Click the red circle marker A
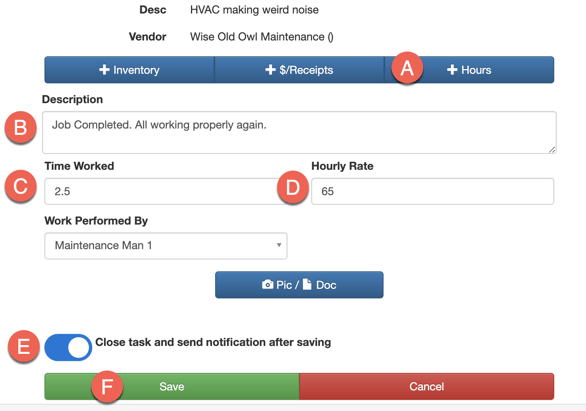The image size is (586, 411). (x=407, y=68)
